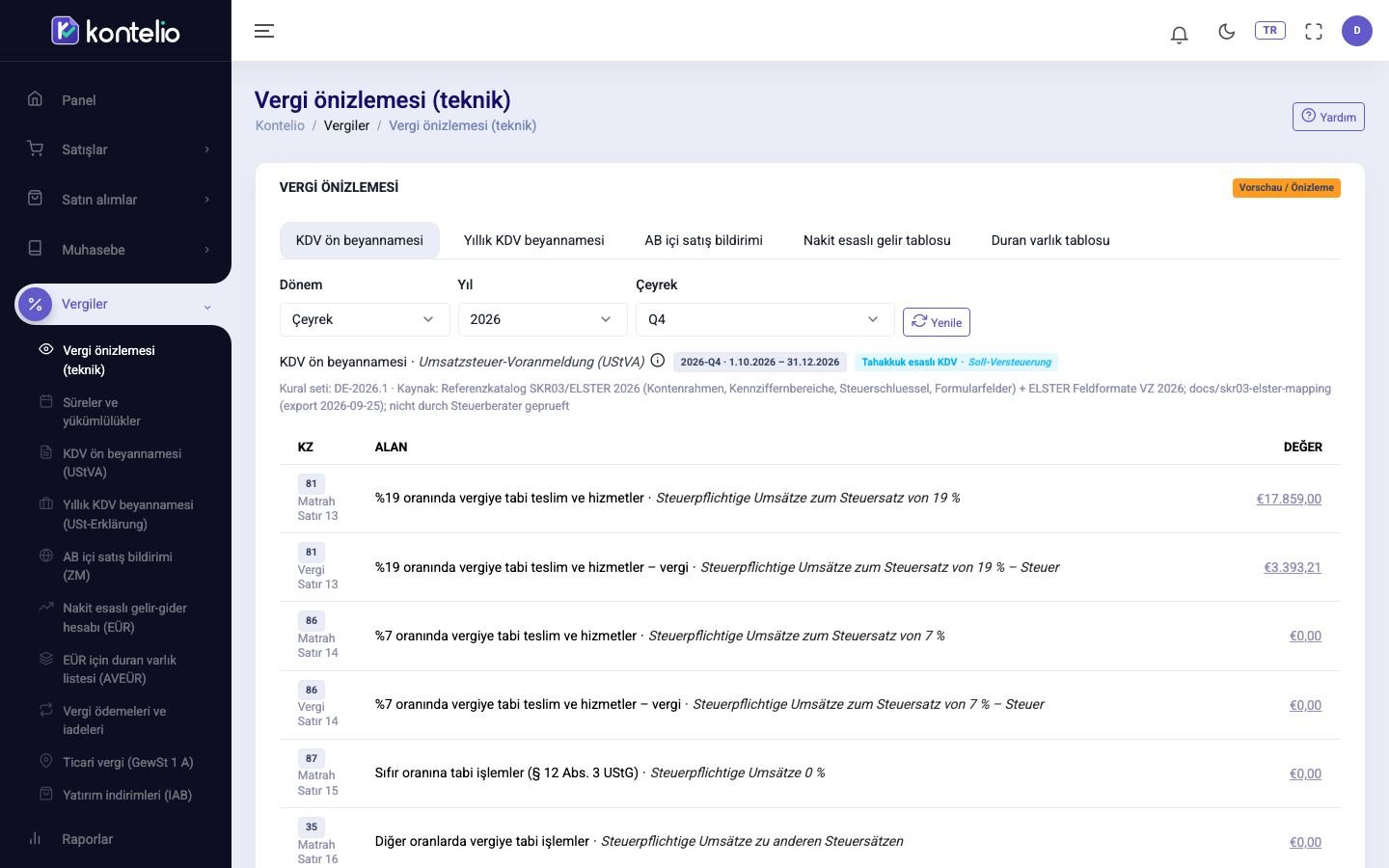
Task: Click the Vorschau / Önizleme badge
Action: point(1287,188)
